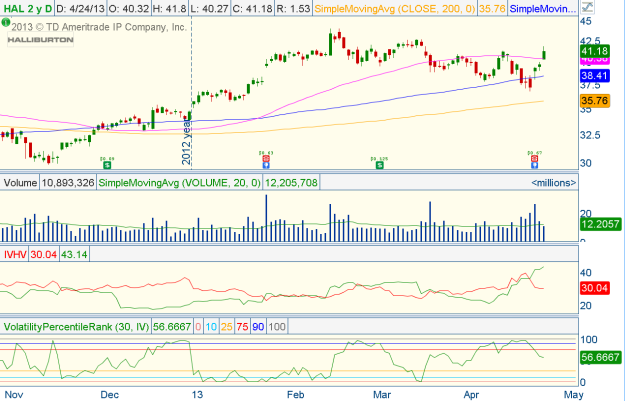Click the orange 35.76 moving average bubble
625x401 pixels.
click(x=595, y=100)
